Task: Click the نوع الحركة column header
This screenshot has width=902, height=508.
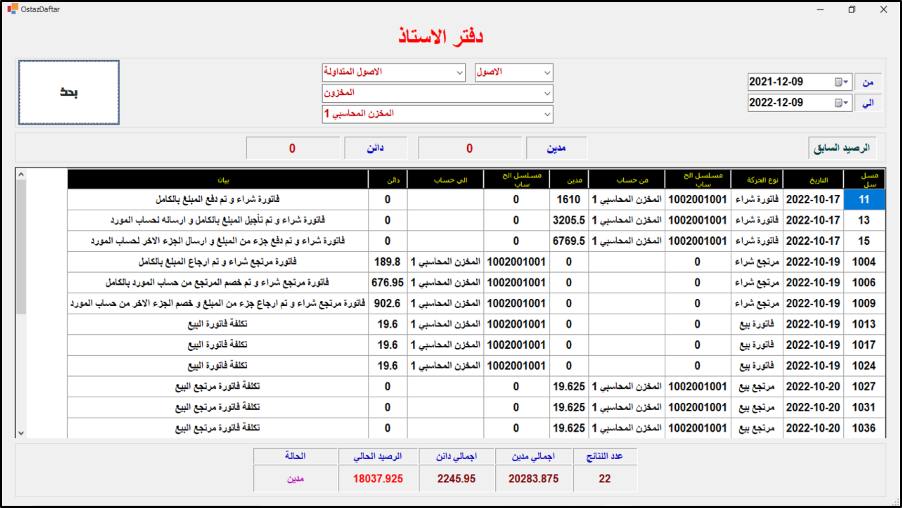Action: pyautogui.click(x=756, y=179)
